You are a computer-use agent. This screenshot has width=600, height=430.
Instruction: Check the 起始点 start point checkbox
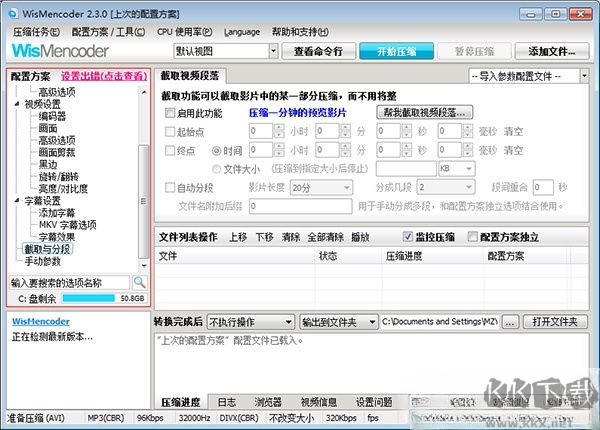(x=170, y=132)
